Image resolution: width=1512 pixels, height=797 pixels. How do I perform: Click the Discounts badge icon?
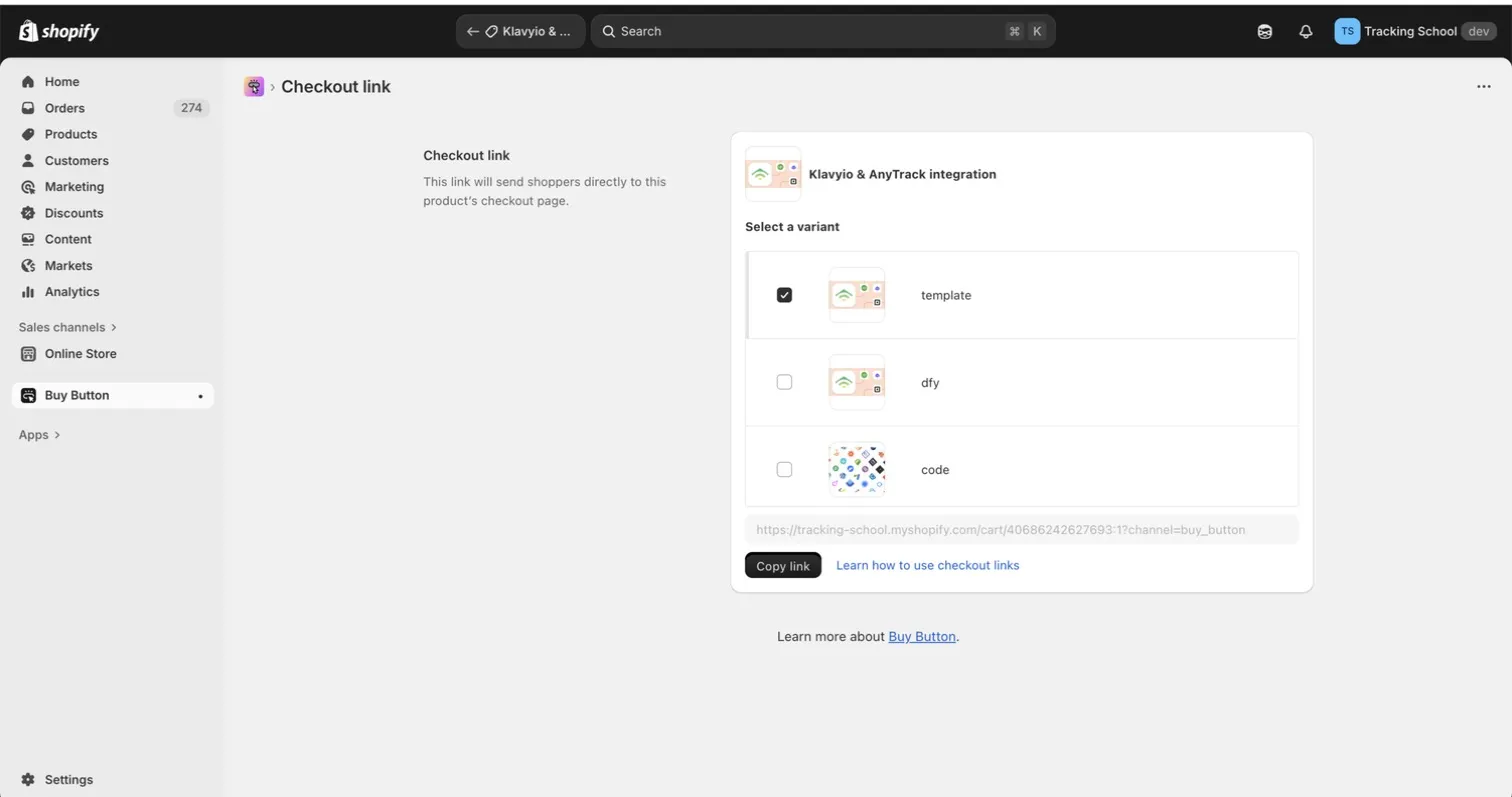[28, 213]
